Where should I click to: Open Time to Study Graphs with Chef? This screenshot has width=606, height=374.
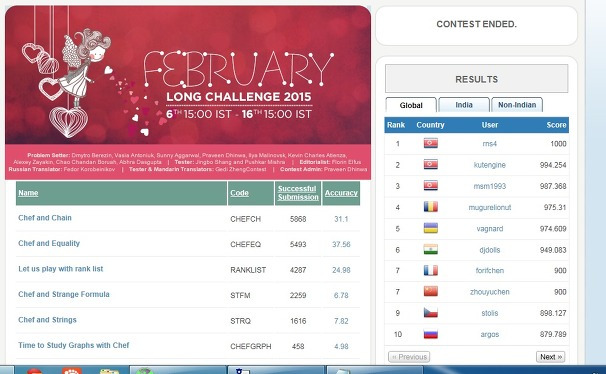(74, 345)
